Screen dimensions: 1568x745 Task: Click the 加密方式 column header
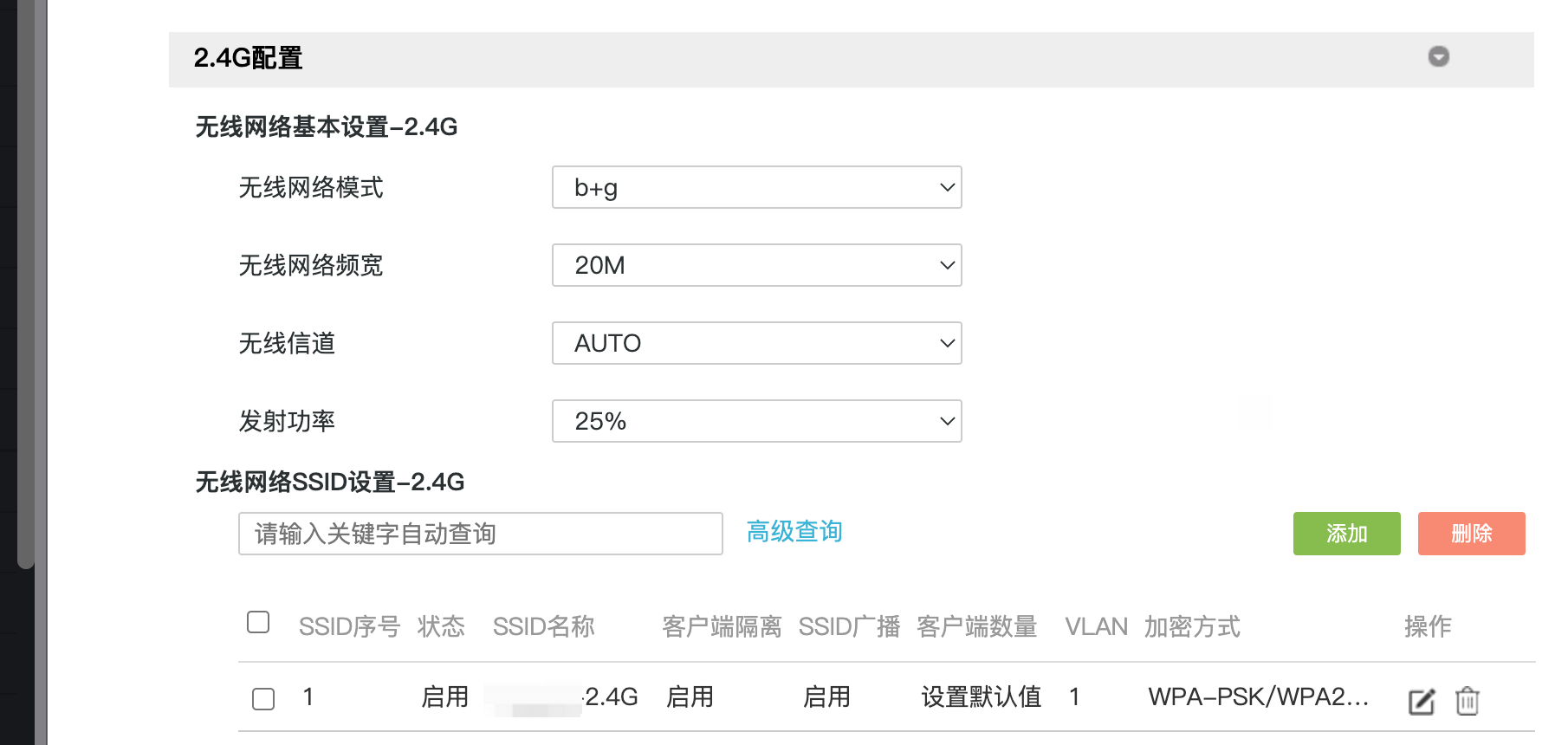(1192, 626)
